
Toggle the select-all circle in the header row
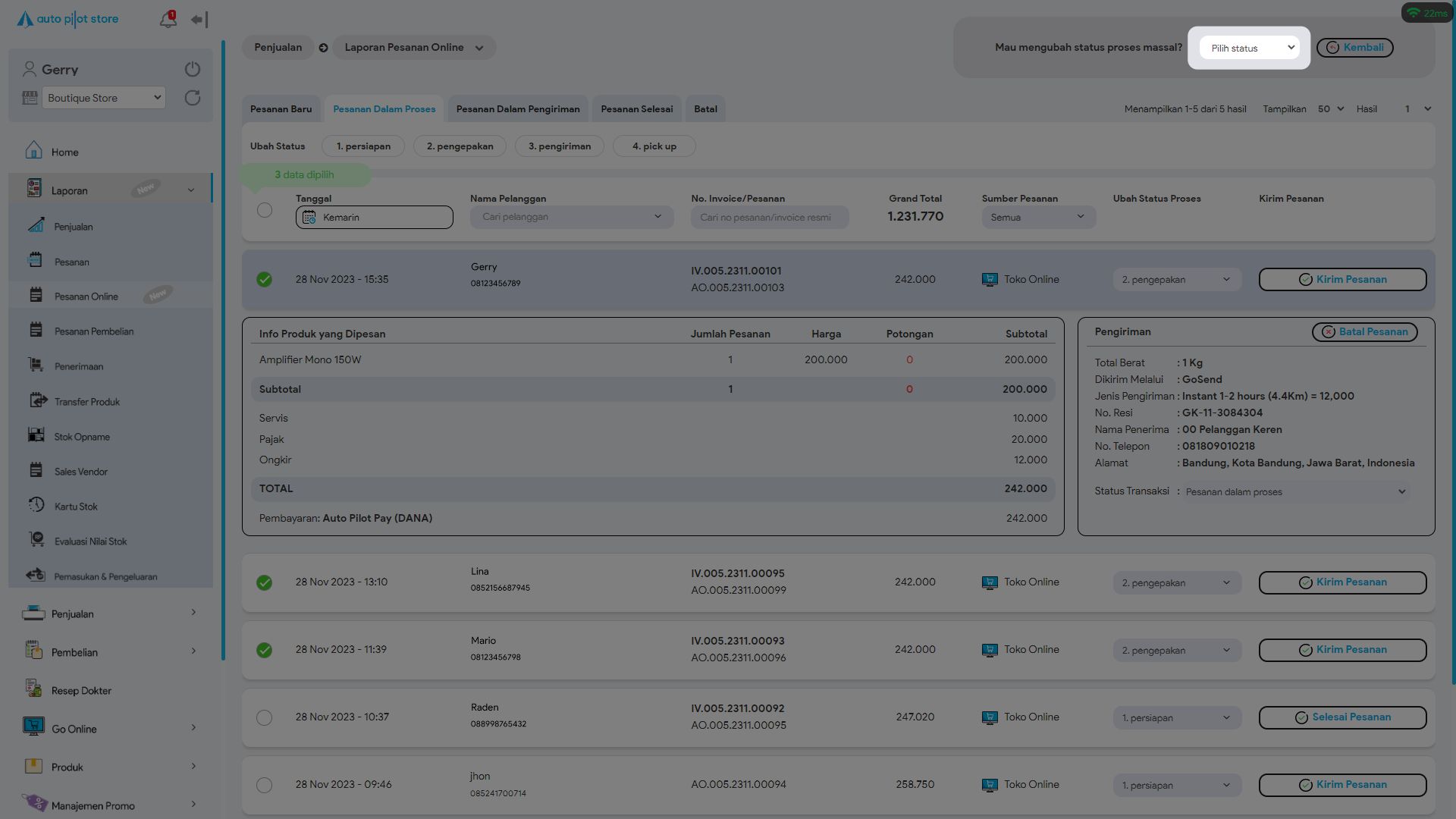pos(264,210)
